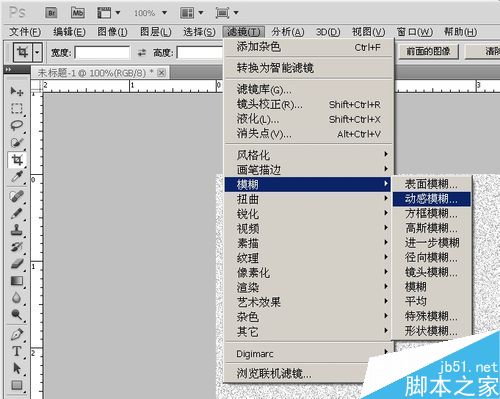Open the 窗口(W) menu
Viewport: 500px width, 399px height.
click(x=415, y=32)
